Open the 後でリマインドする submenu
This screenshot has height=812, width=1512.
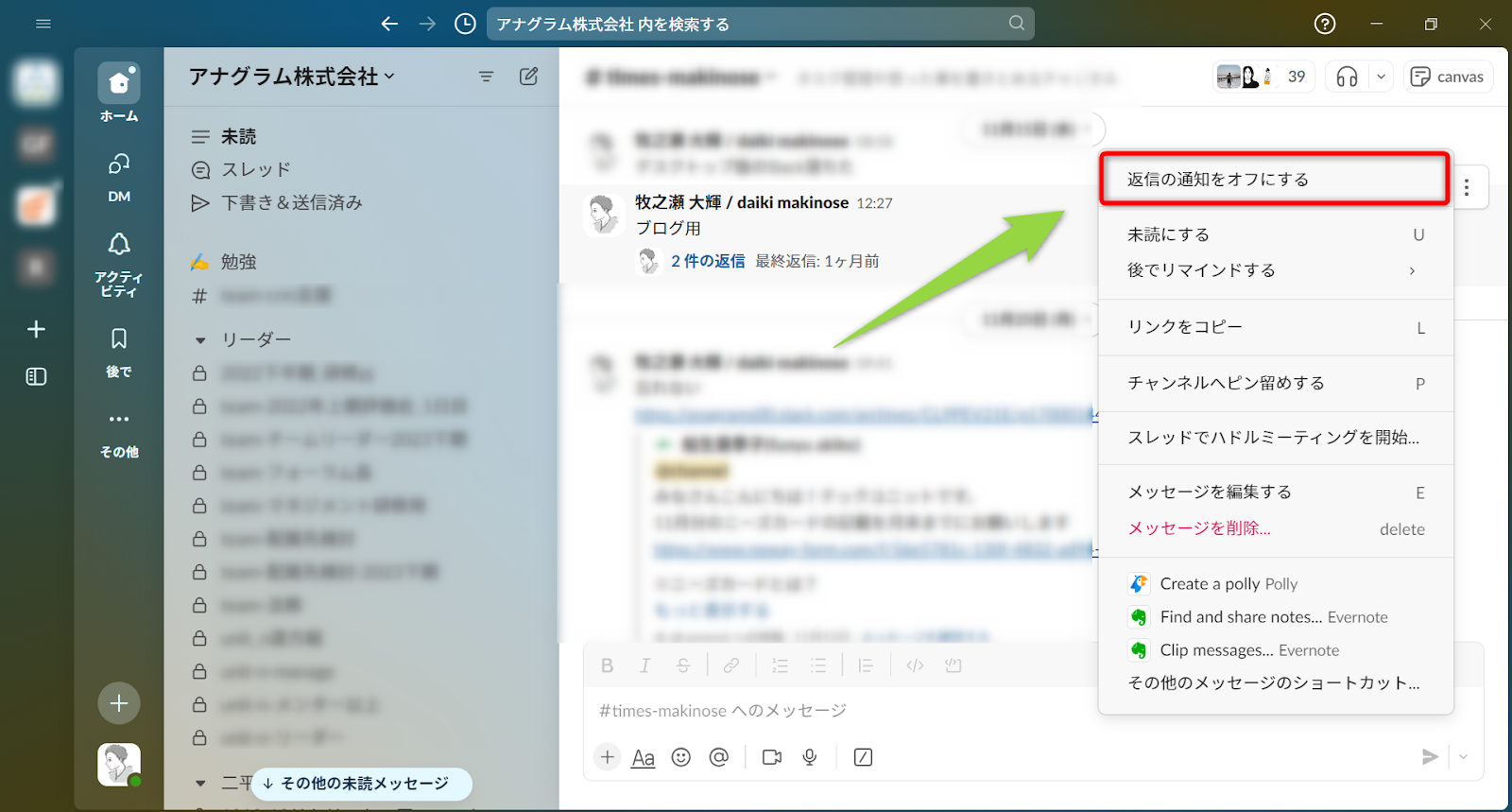(1274, 270)
